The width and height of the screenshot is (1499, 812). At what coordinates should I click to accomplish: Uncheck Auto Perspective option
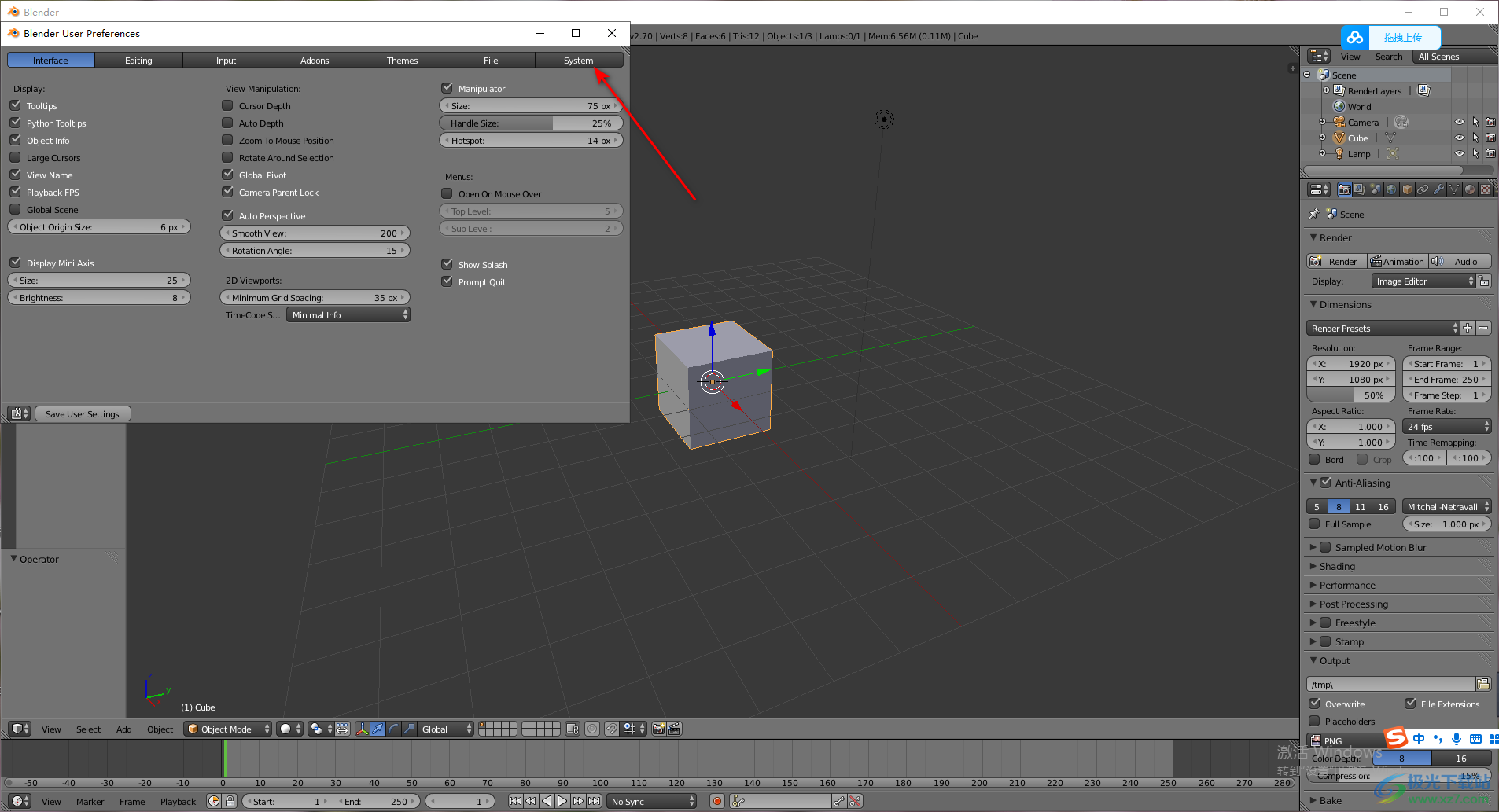click(227, 215)
